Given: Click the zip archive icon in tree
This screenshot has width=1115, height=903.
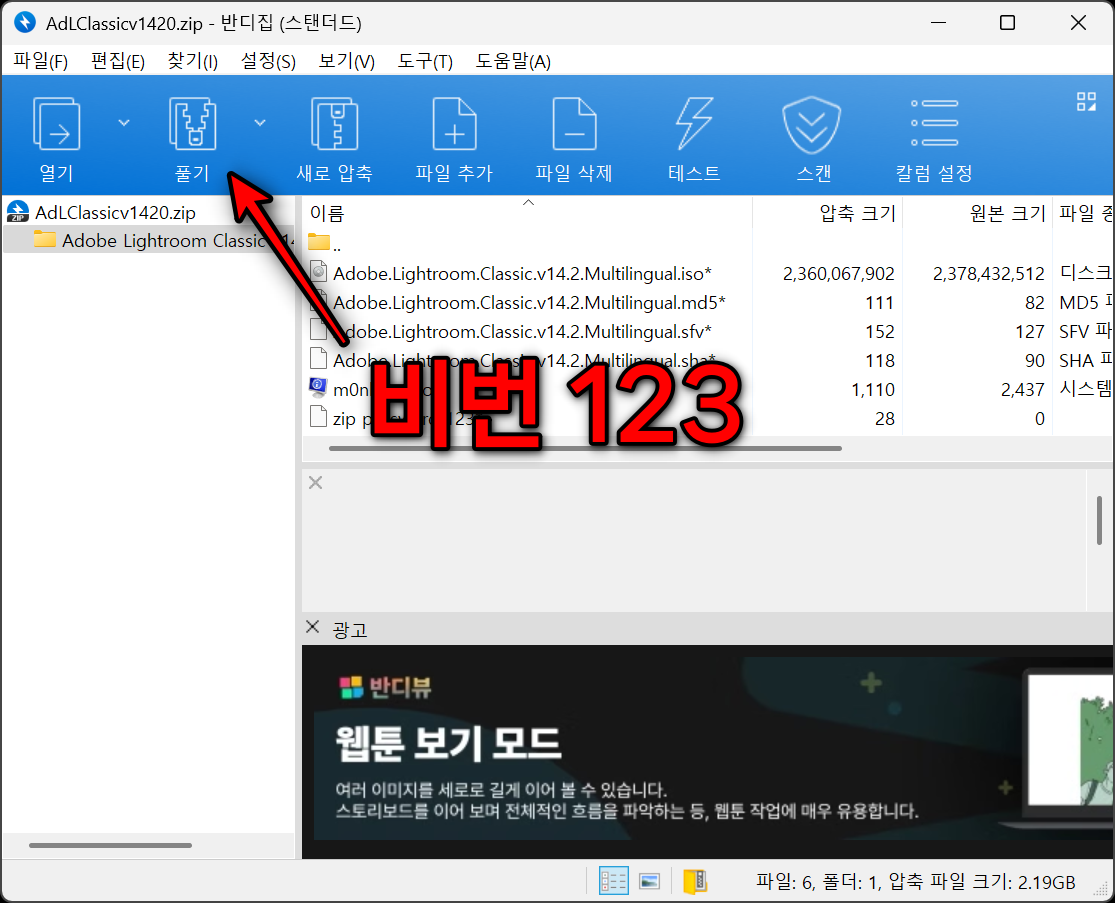Looking at the screenshot, I should (x=18, y=212).
